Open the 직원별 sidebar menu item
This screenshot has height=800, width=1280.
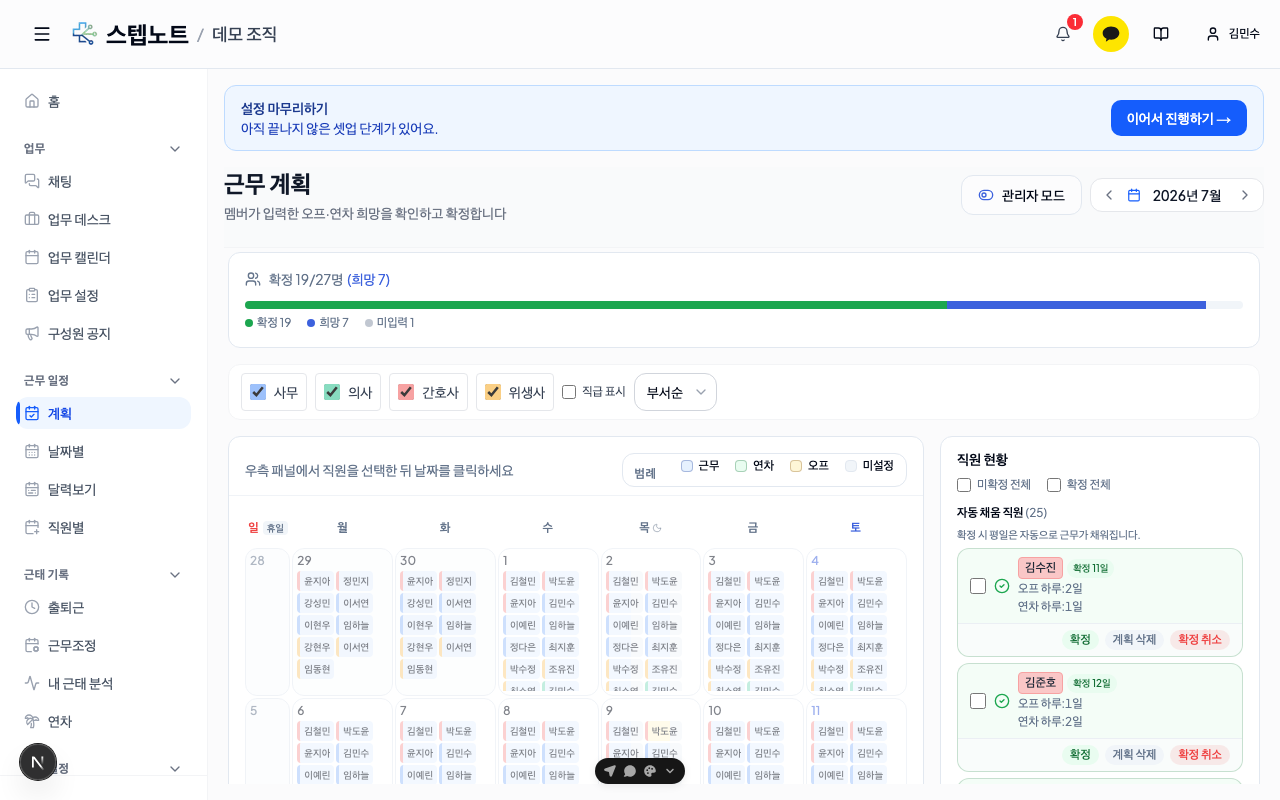coord(103,527)
